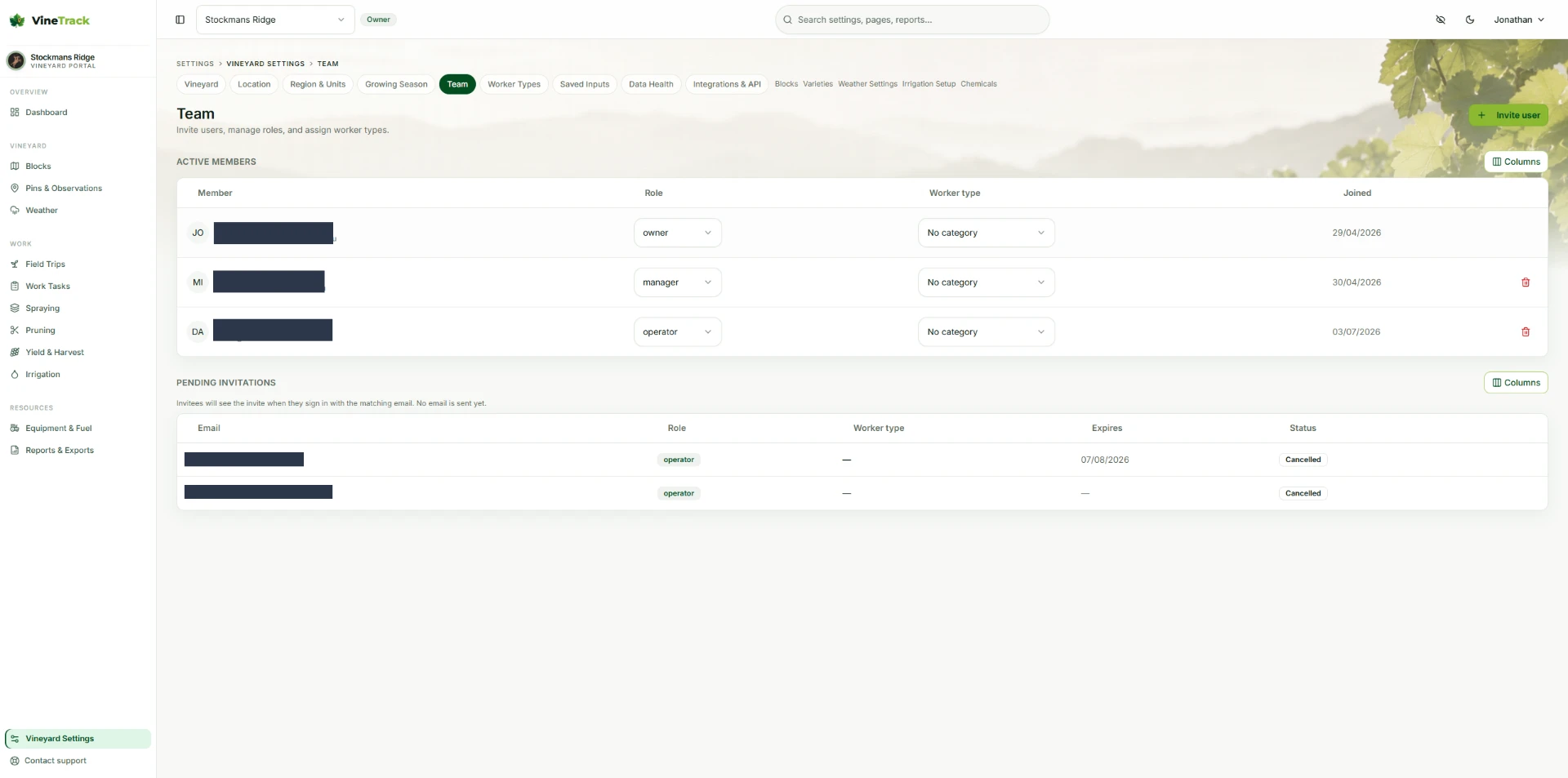Open Reports & Exports
Image resolution: width=1568 pixels, height=778 pixels.
coord(77,451)
